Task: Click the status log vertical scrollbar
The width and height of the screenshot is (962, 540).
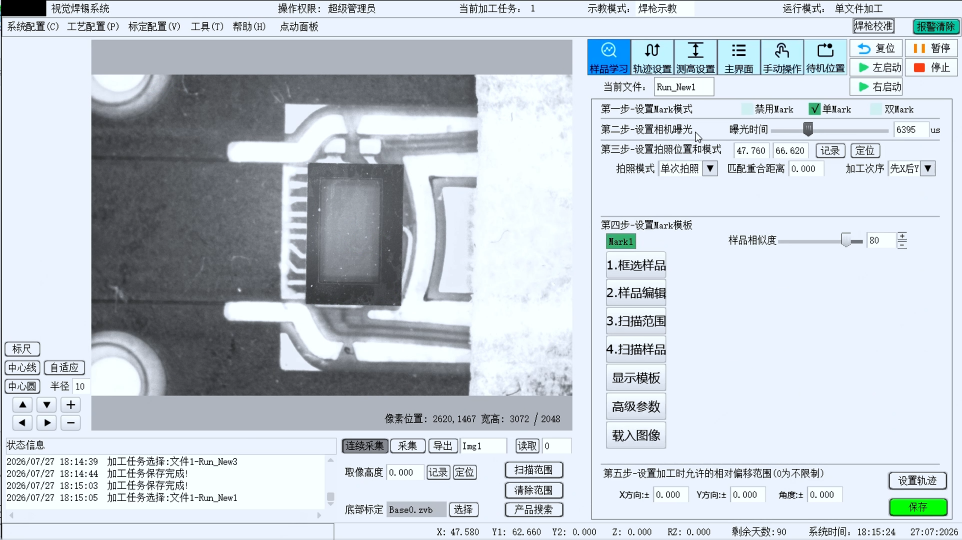Action: click(330, 480)
